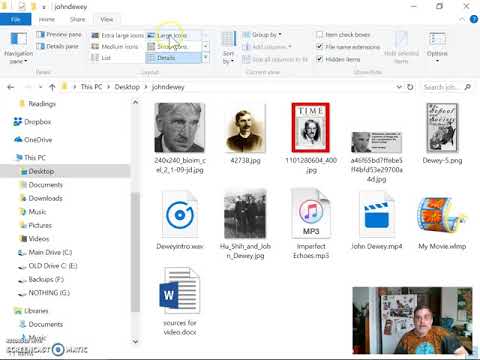This screenshot has width=480, height=360.
Task: Open the File tab
Action: pyautogui.click(x=15, y=20)
